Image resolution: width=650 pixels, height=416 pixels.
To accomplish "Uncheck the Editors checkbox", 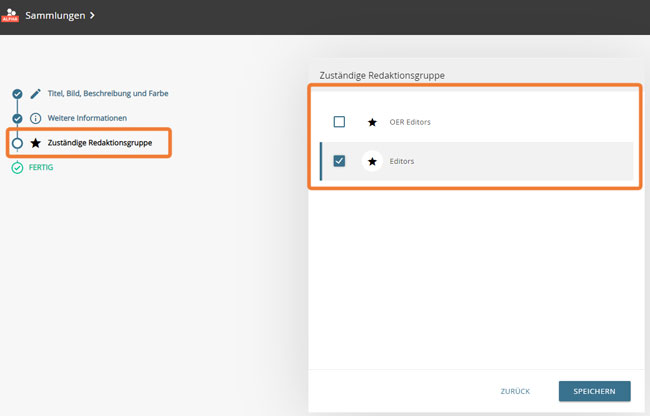I will pos(339,161).
